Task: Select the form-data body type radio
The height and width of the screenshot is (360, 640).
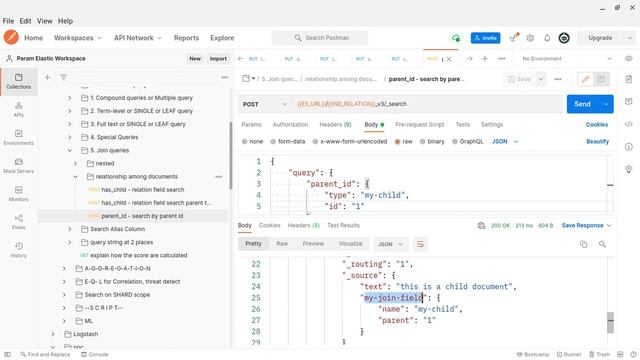Action: pos(273,142)
